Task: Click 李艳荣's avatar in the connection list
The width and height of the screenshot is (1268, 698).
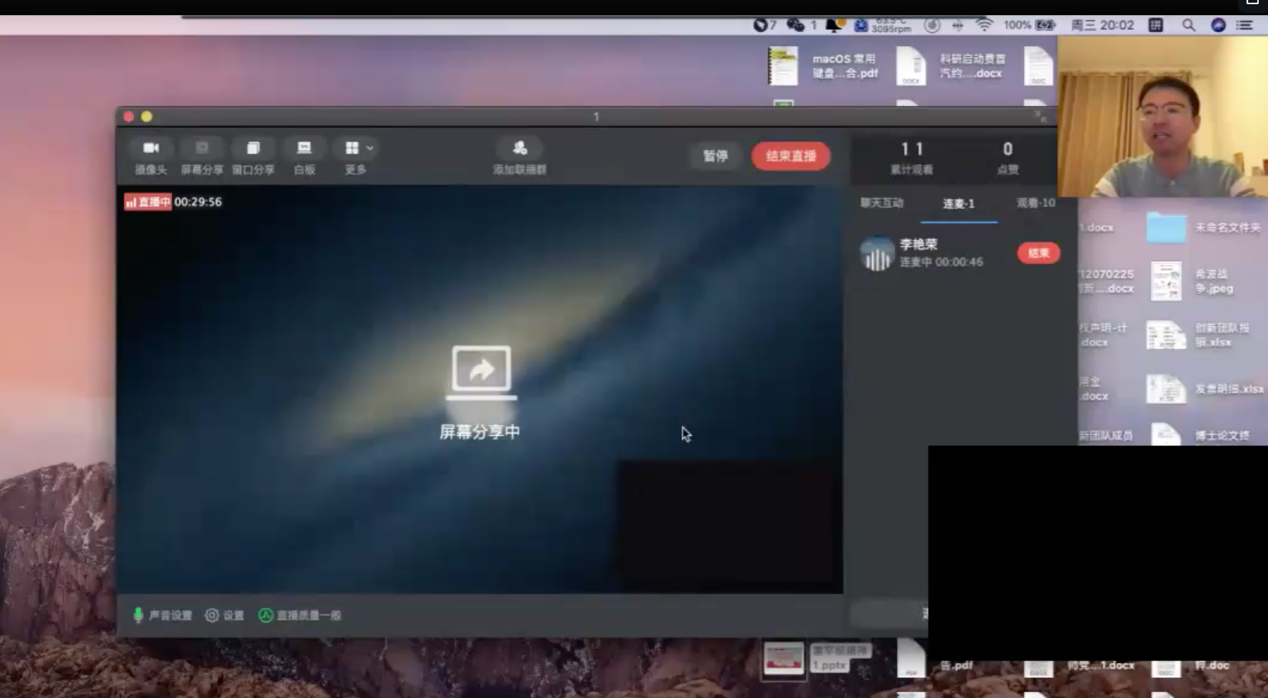Action: [877, 254]
